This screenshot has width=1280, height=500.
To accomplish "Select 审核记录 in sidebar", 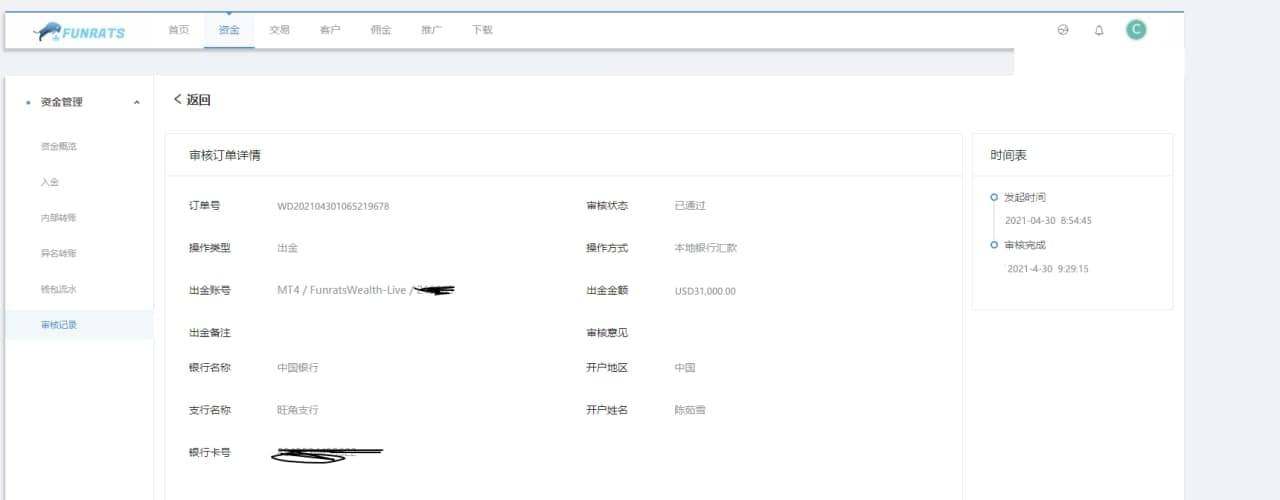I will pos(79,324).
